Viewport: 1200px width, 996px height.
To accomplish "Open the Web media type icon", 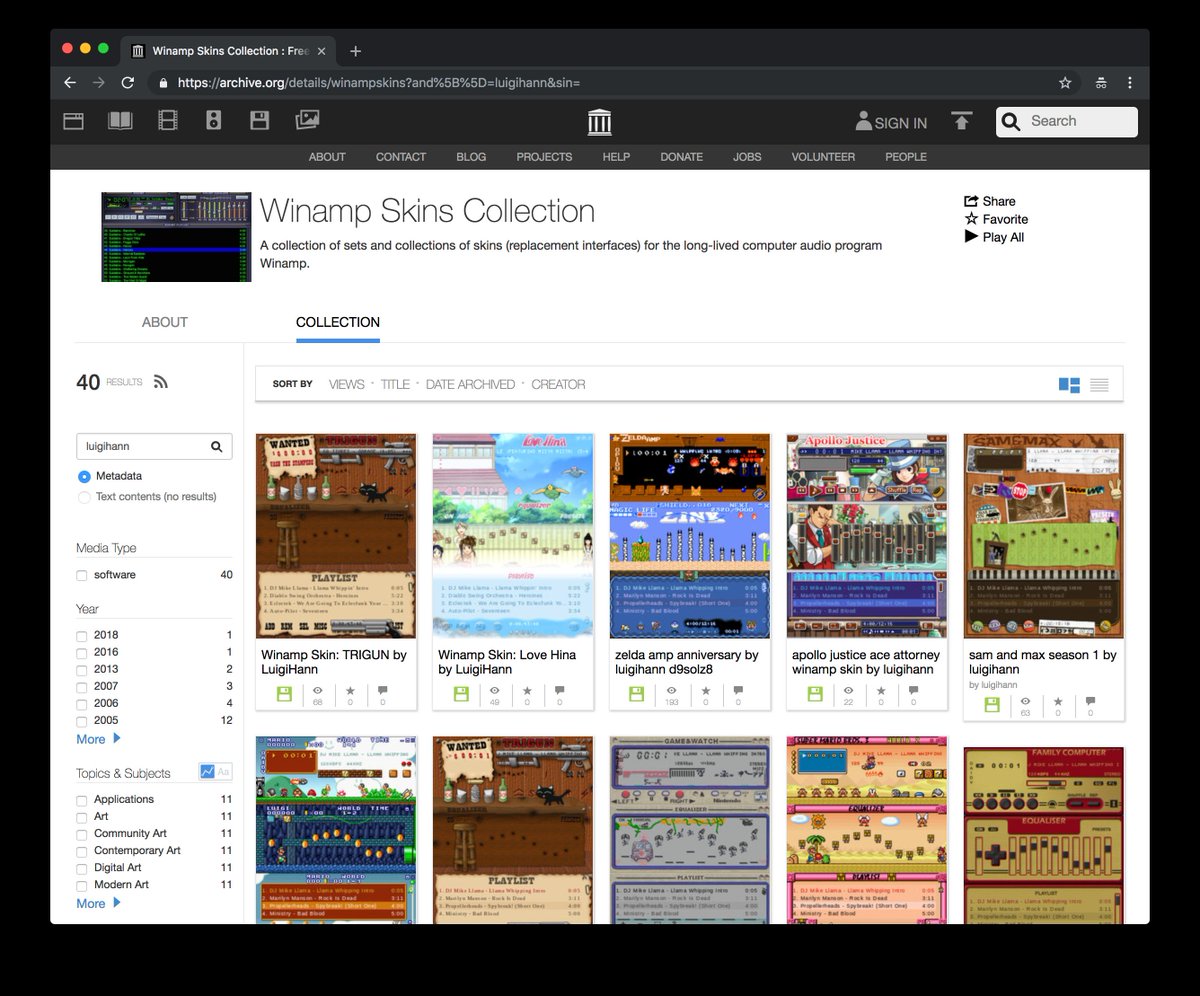I will 73,121.
